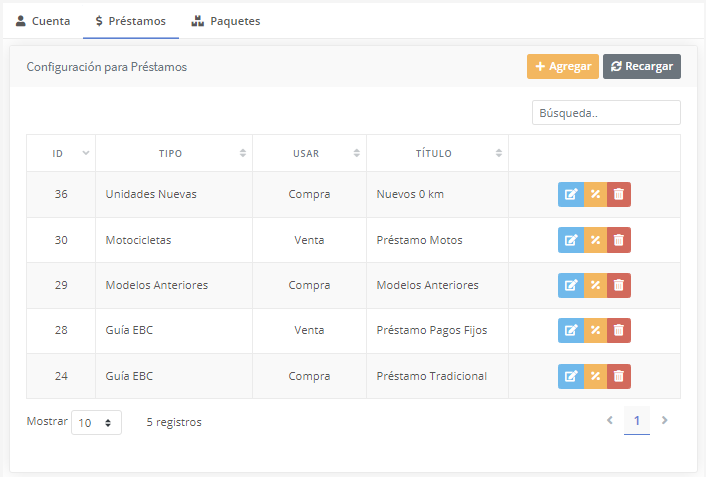Image resolution: width=706 pixels, height=477 pixels.
Task: Edit the Unidades Nuevas row (ID 36)
Action: pyautogui.click(x=571, y=194)
